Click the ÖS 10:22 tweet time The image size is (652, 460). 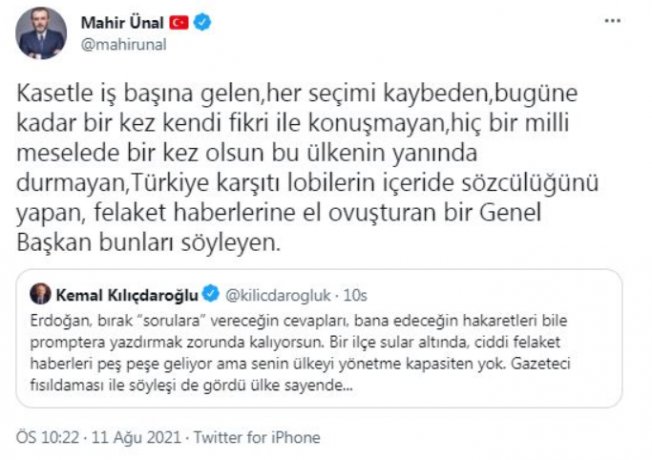(47, 438)
